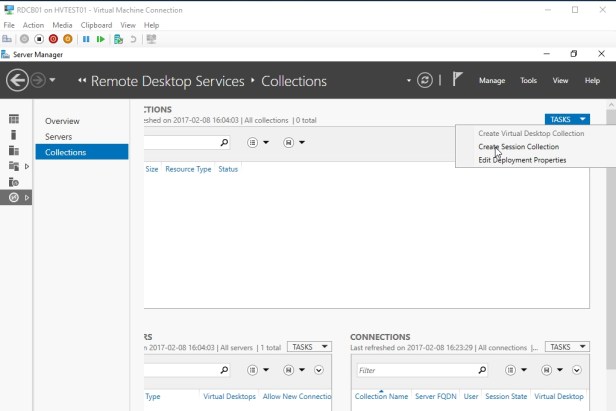The width and height of the screenshot is (616, 411).
Task: Open the Collections TASKS dropdown
Action: (567, 119)
